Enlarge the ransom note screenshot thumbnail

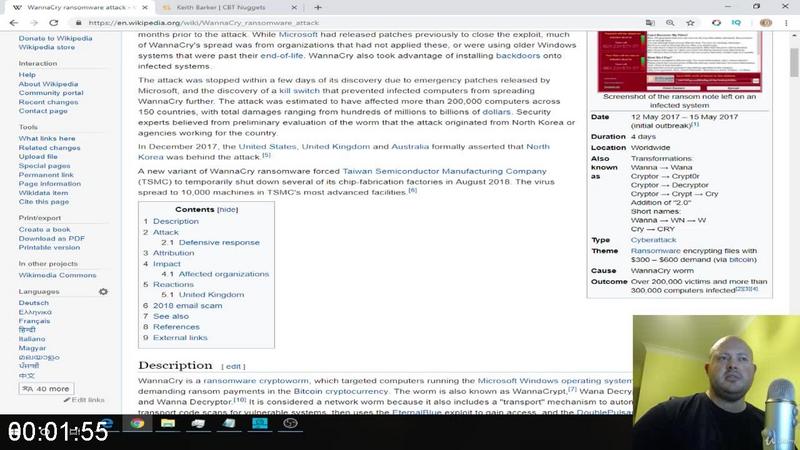pyautogui.click(x=679, y=61)
